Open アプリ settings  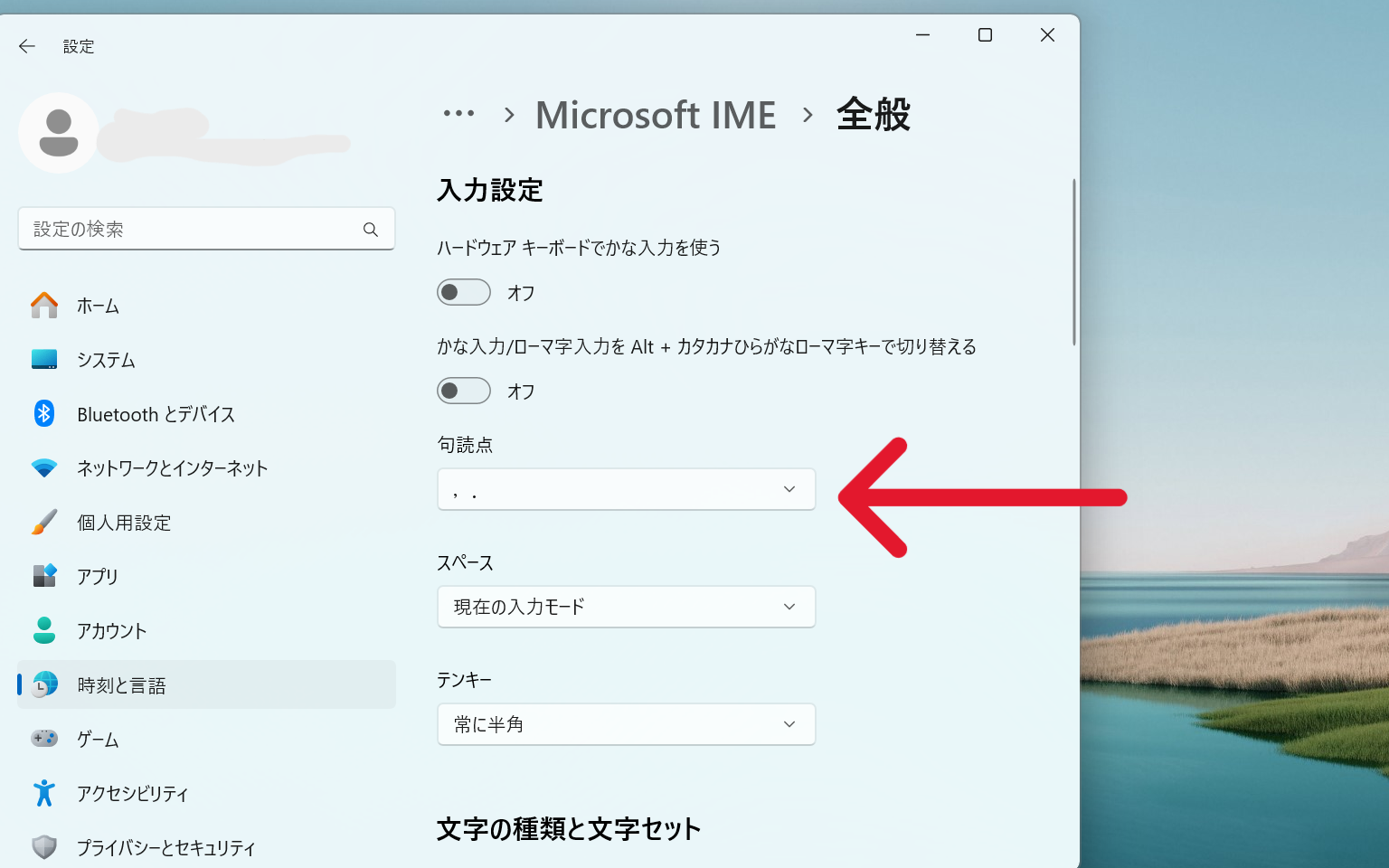tap(207, 576)
